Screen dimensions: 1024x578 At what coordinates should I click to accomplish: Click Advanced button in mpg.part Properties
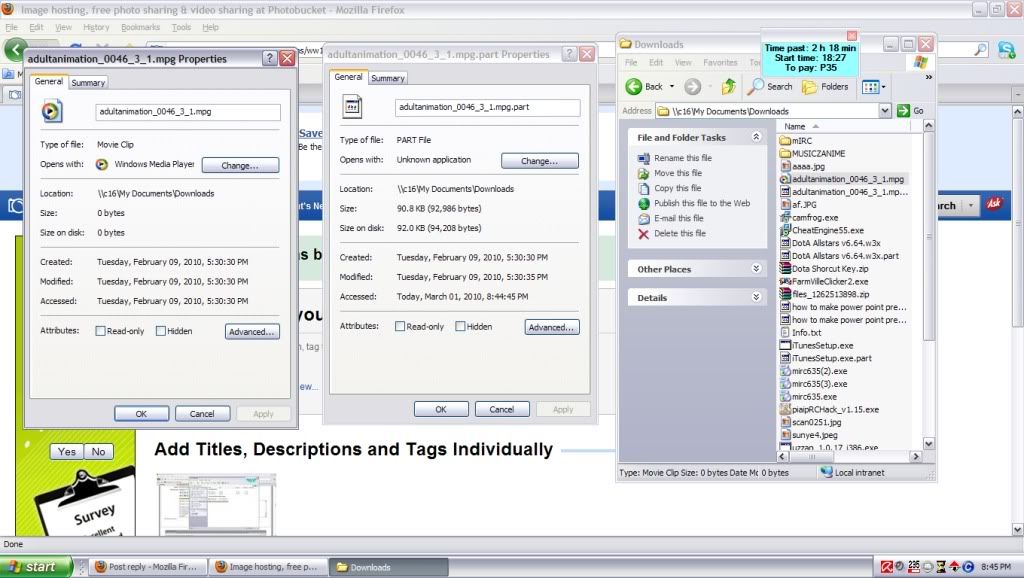click(552, 327)
